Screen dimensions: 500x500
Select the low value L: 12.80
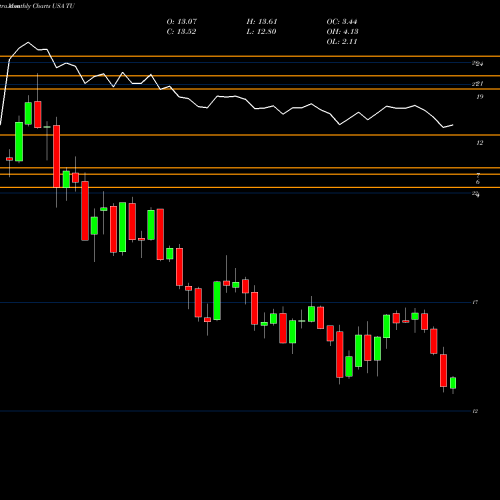click(x=261, y=32)
